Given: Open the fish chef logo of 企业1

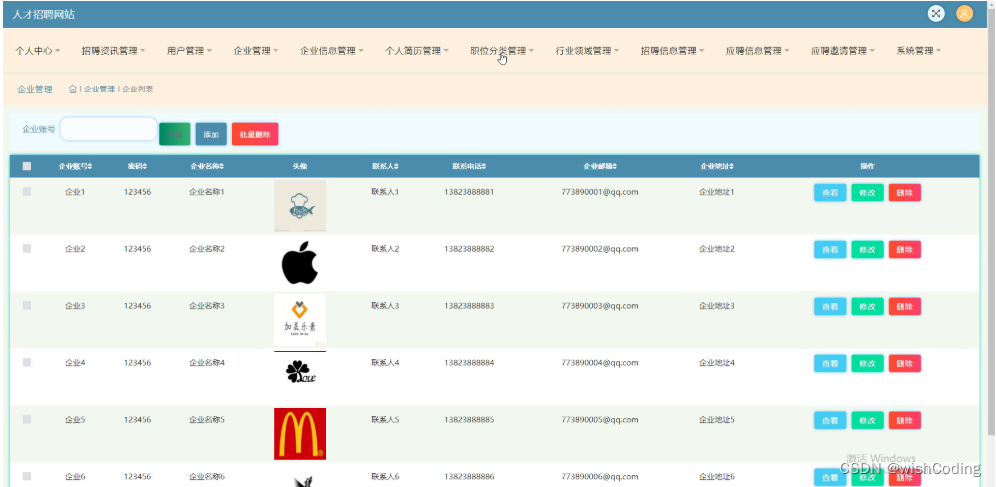Looking at the screenshot, I should pos(300,206).
